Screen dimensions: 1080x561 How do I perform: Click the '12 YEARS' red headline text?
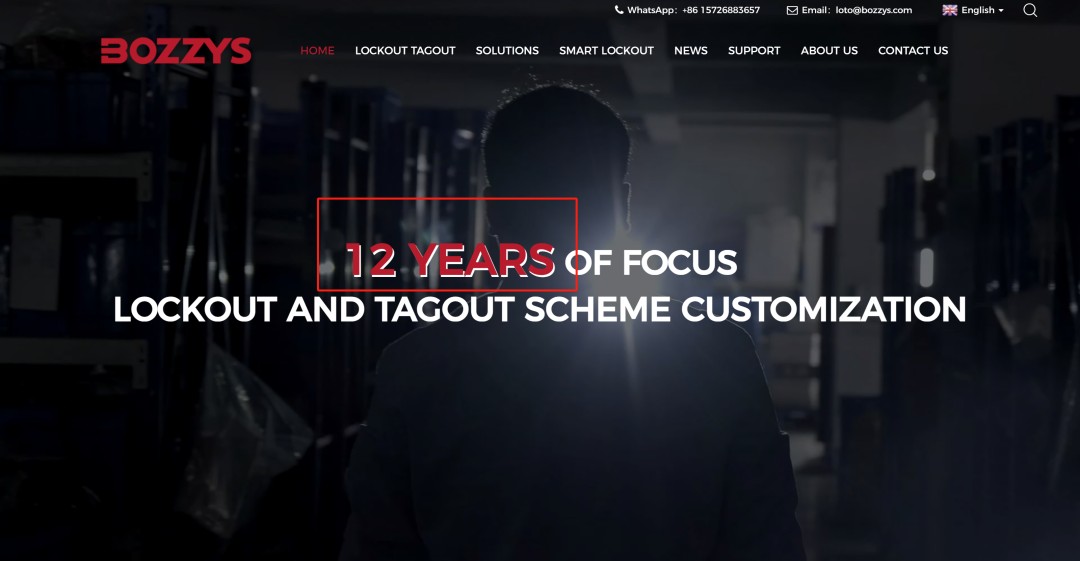pos(450,261)
